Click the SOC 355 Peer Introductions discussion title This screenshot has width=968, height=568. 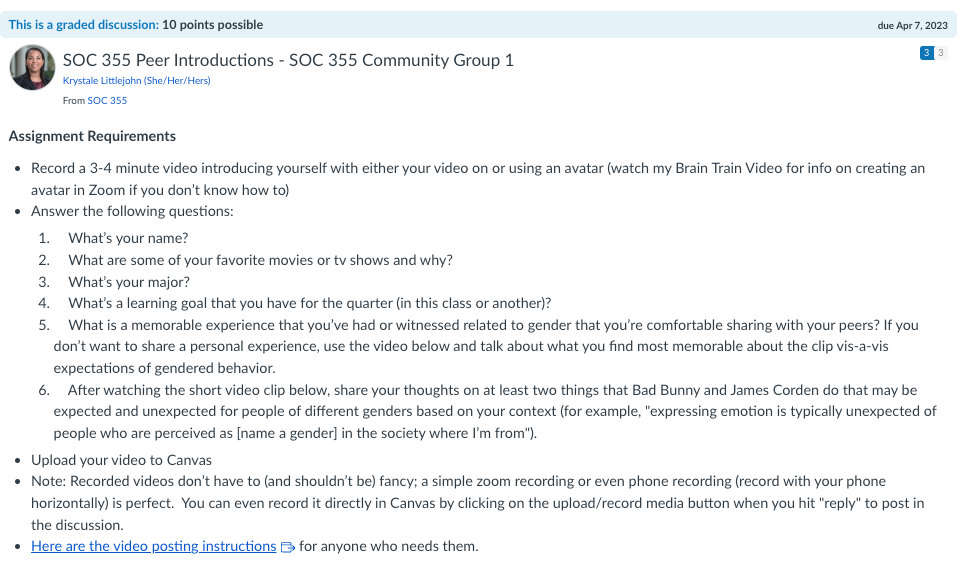pyautogui.click(x=288, y=60)
